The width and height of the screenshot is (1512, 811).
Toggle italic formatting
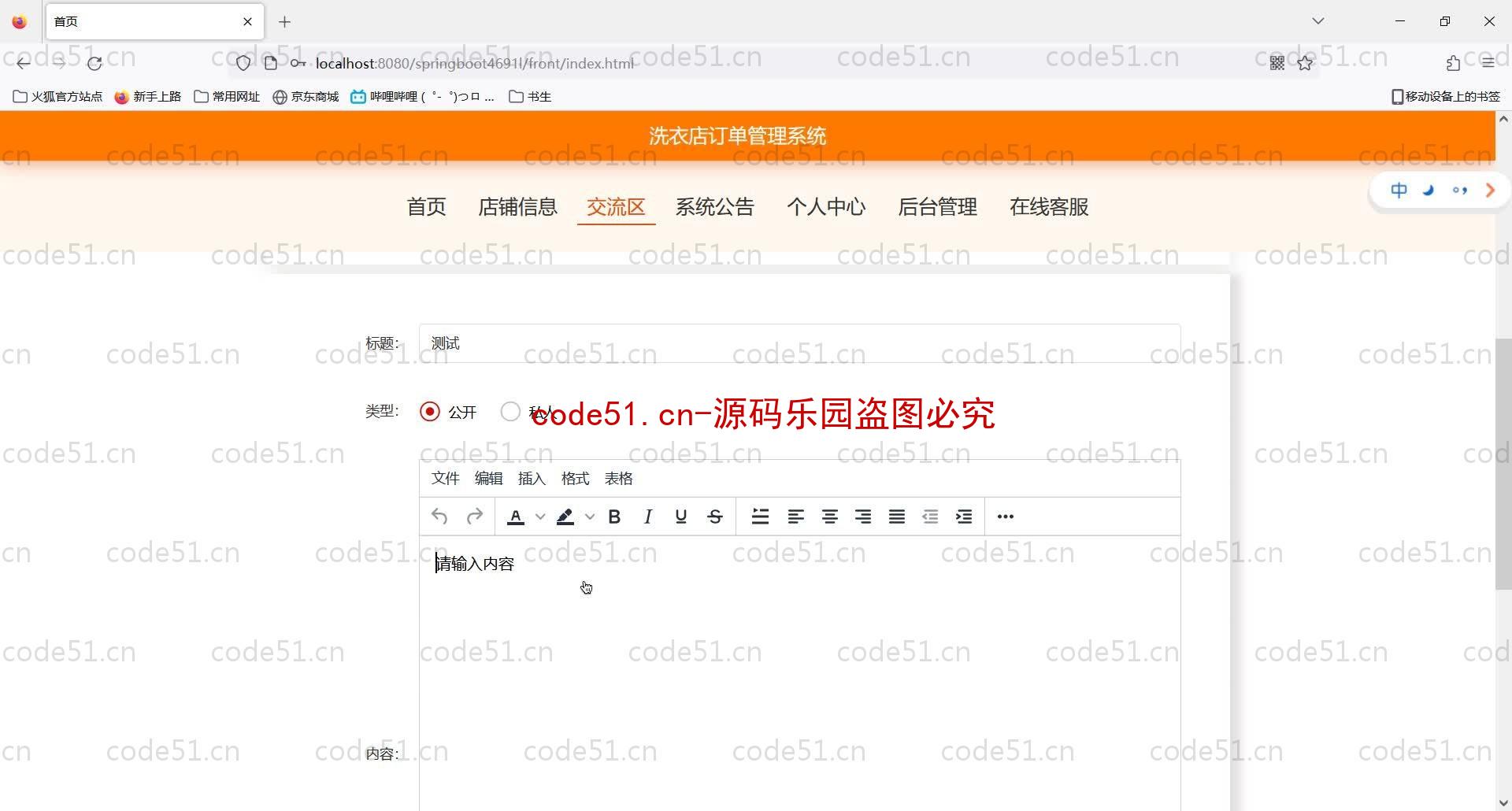point(647,517)
